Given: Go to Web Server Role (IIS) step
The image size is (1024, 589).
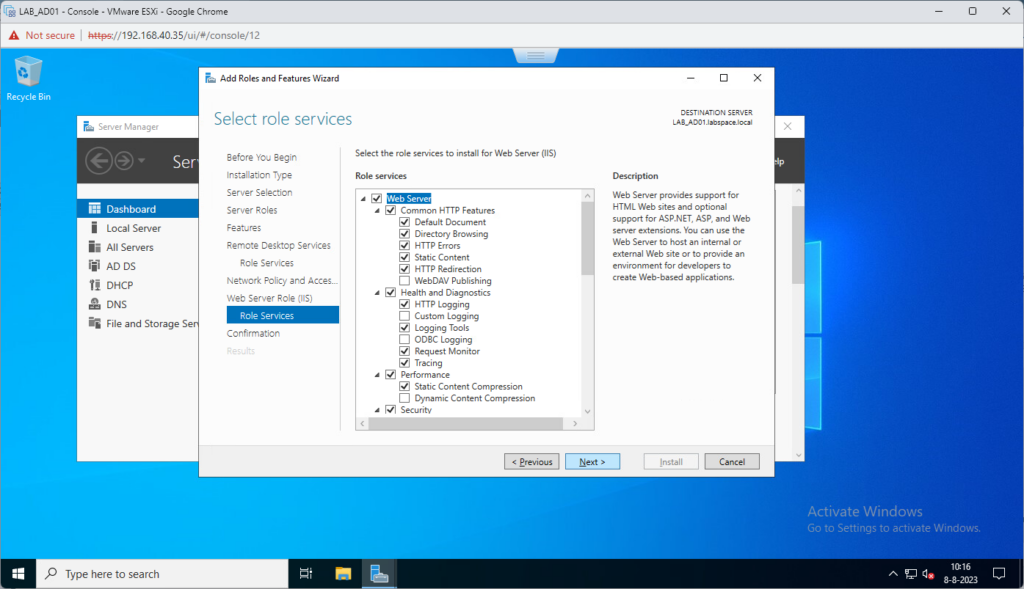Looking at the screenshot, I should [x=269, y=298].
